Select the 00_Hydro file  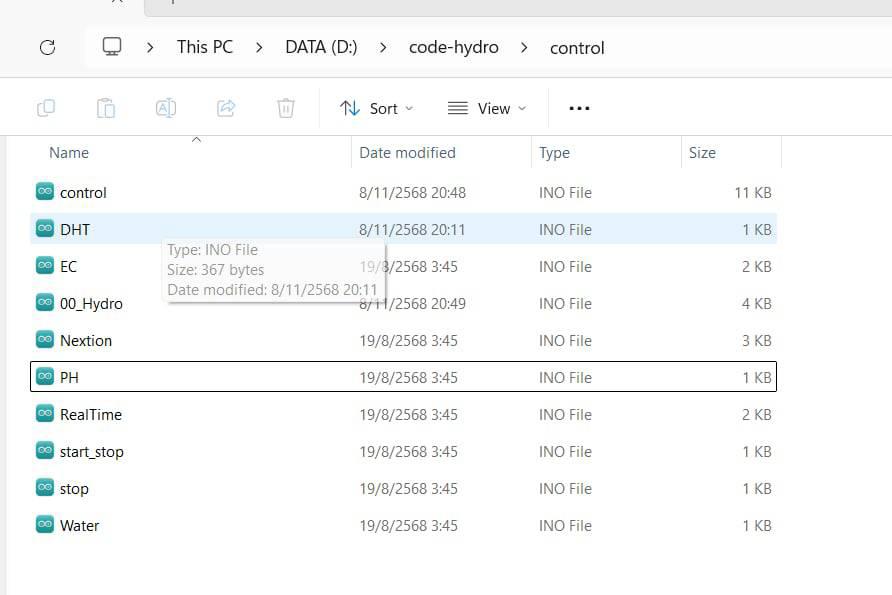pyautogui.click(x=91, y=304)
